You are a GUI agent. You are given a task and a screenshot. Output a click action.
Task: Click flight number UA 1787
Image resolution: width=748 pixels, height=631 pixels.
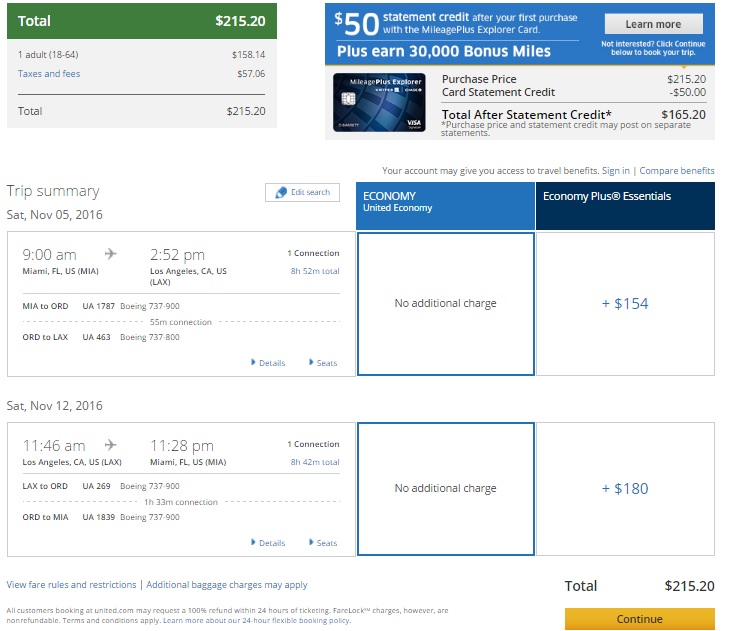pos(98,306)
